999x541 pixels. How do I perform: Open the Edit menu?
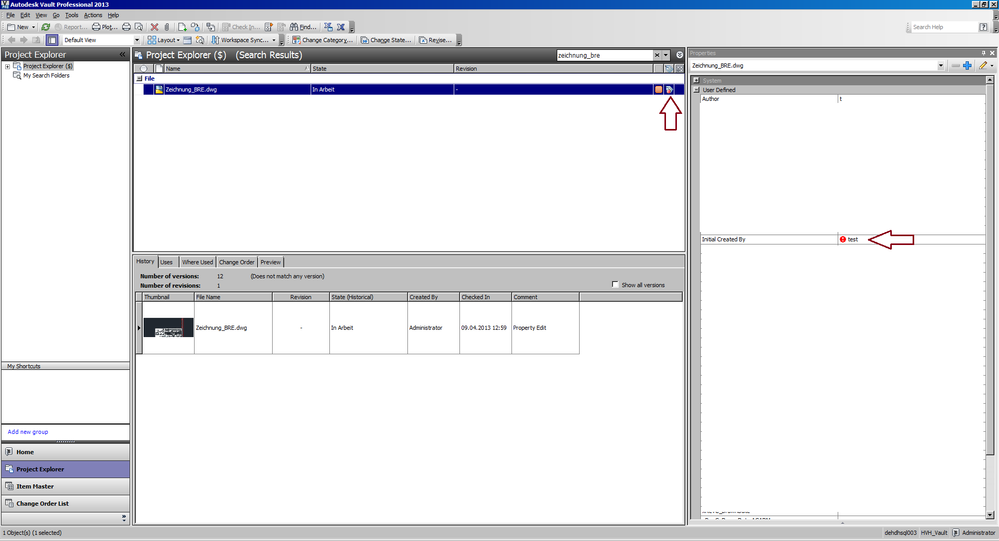(25, 15)
